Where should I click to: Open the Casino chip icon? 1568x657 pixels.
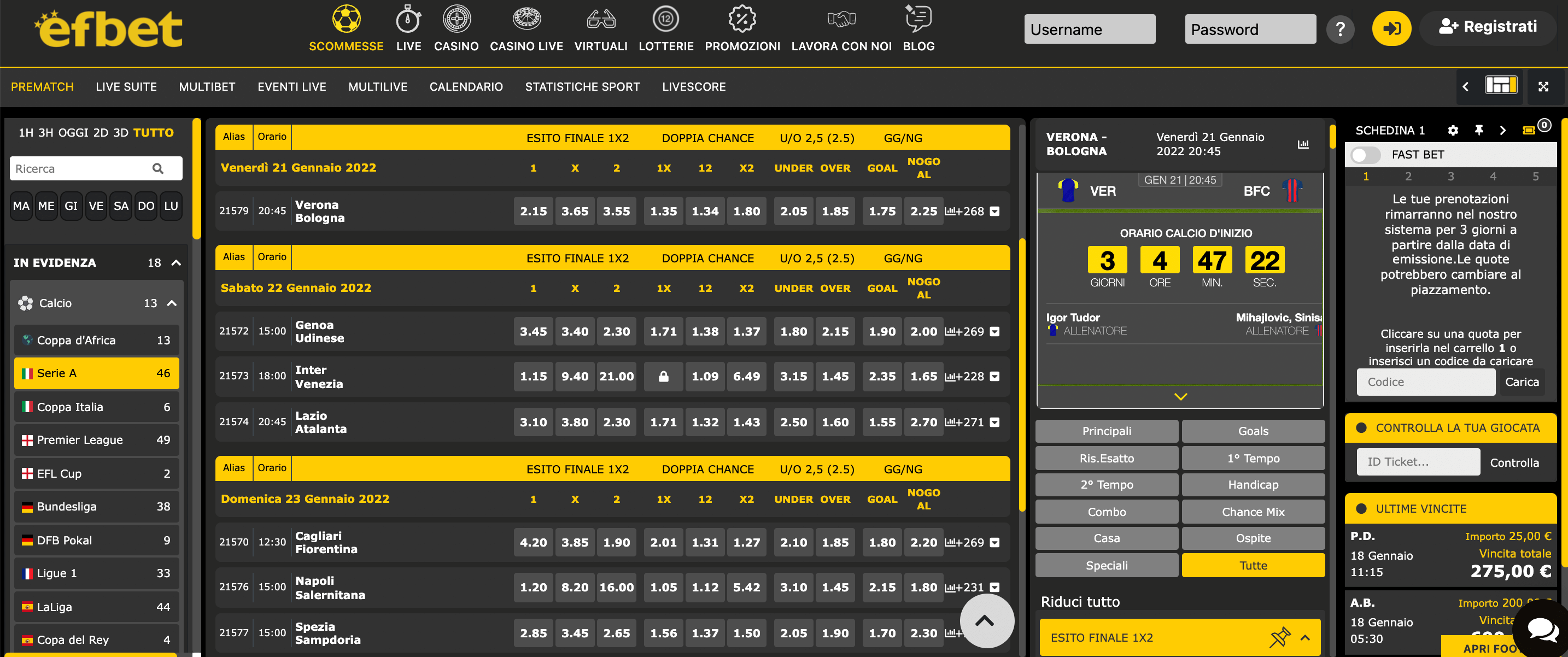457,19
